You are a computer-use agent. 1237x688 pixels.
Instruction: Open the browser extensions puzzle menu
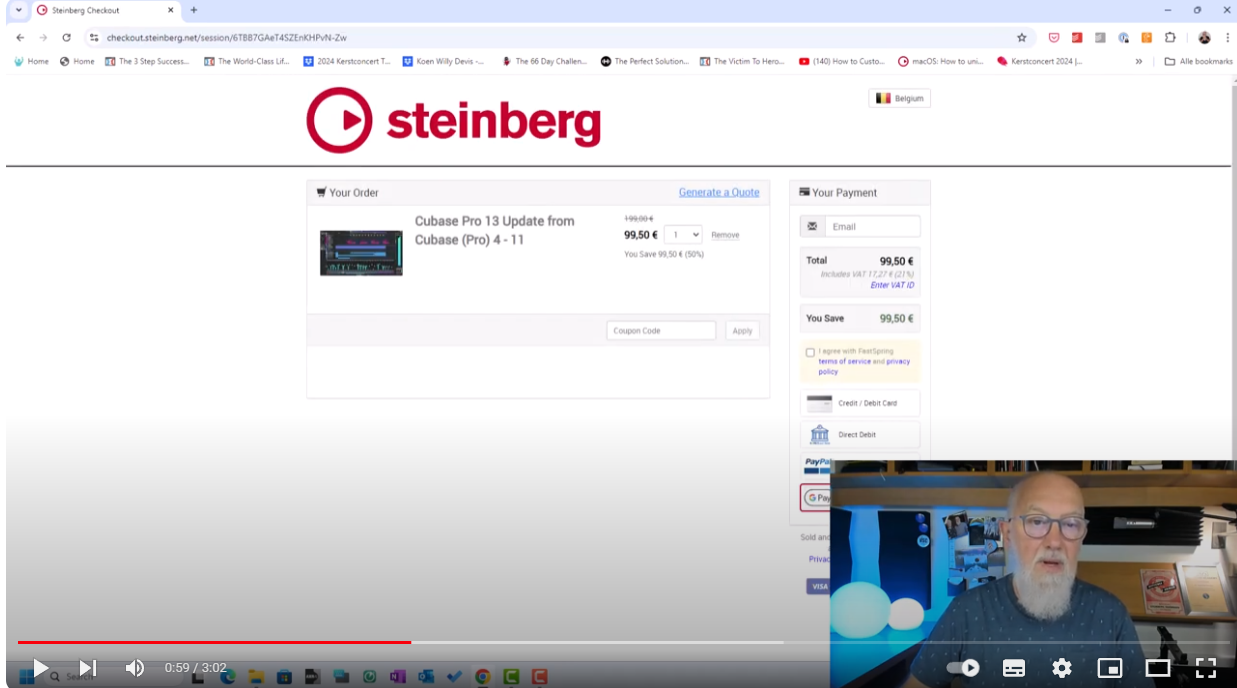click(1170, 37)
